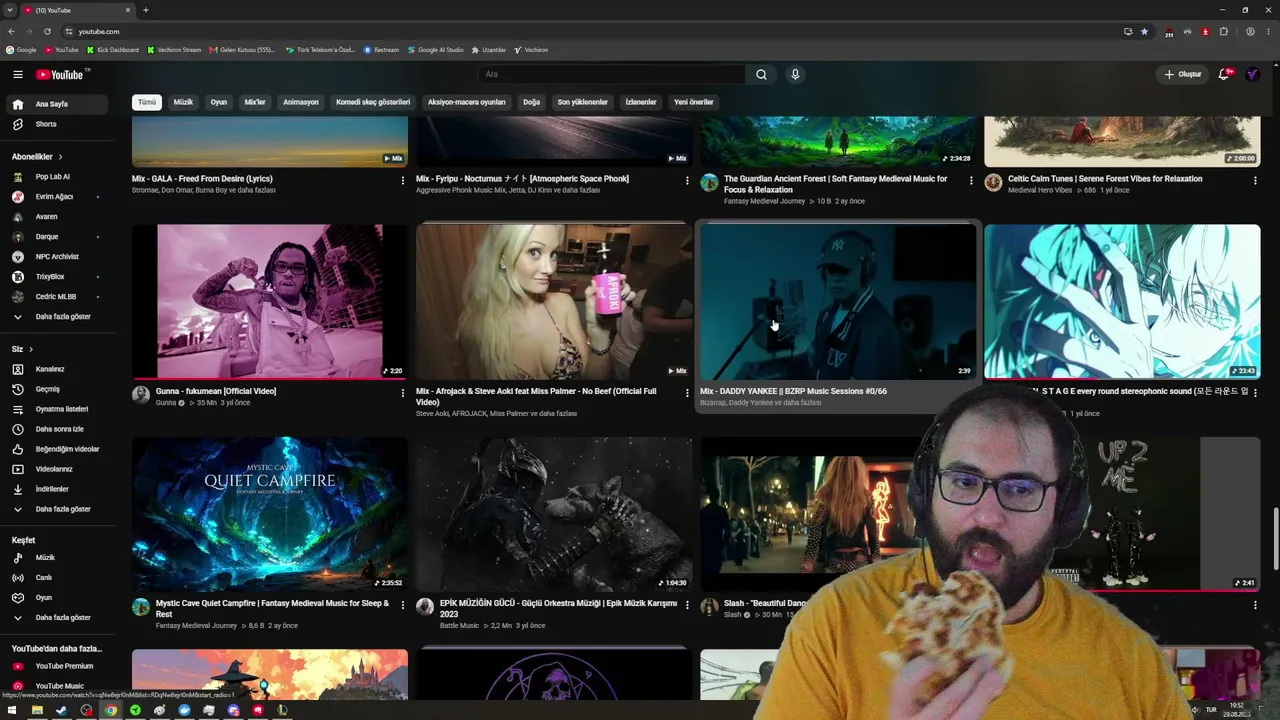Open the Abonelikler section chevron

click(x=60, y=157)
